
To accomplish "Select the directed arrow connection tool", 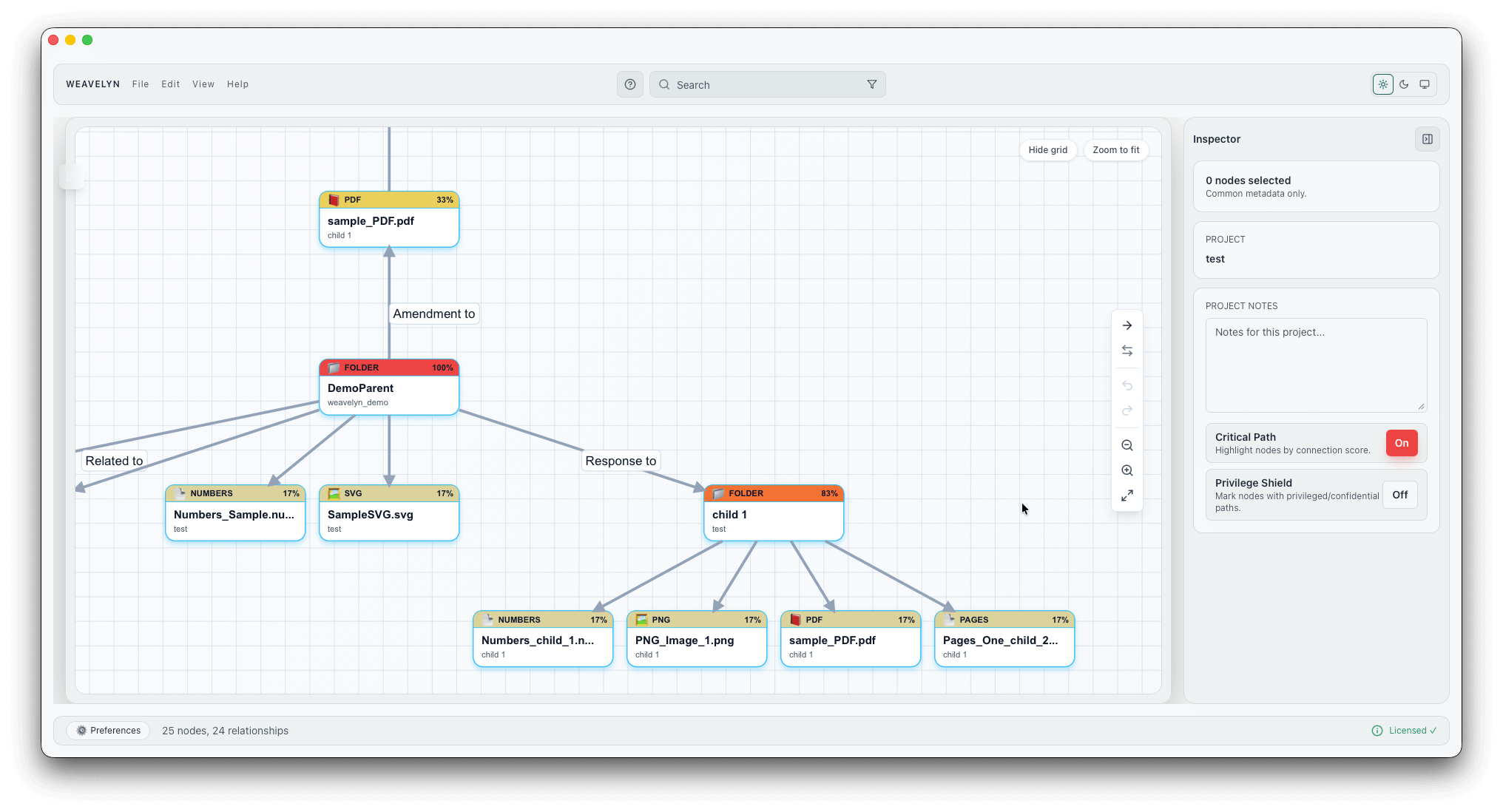I will coord(1127,325).
